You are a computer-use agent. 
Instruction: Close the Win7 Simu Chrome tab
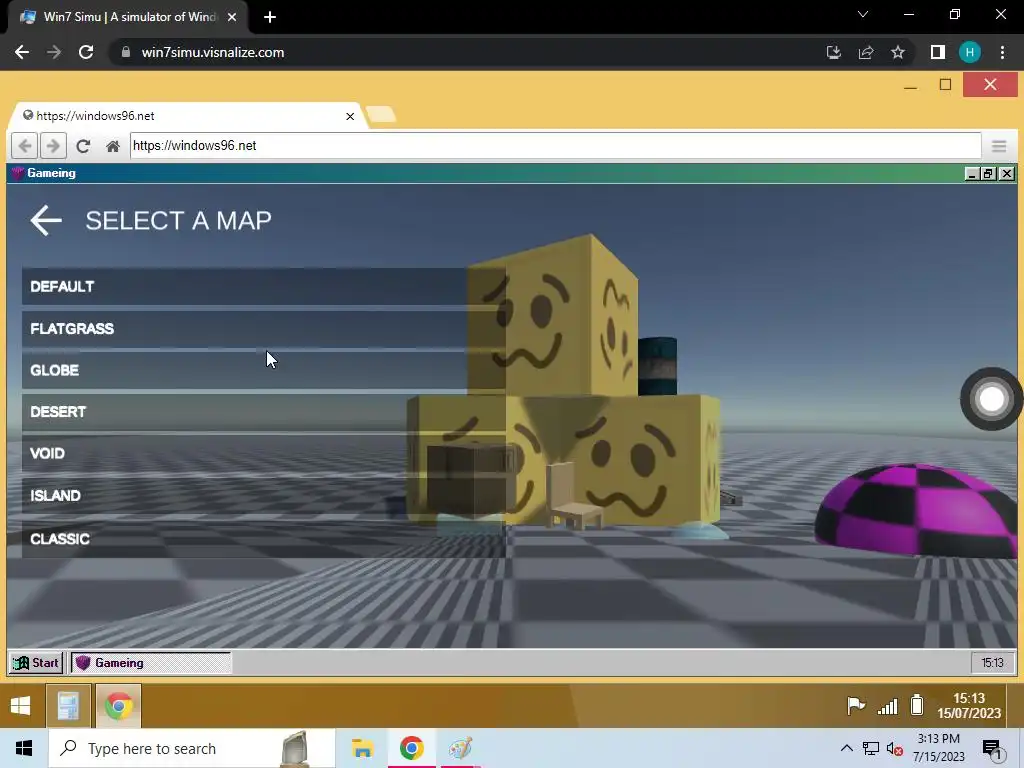[232, 17]
